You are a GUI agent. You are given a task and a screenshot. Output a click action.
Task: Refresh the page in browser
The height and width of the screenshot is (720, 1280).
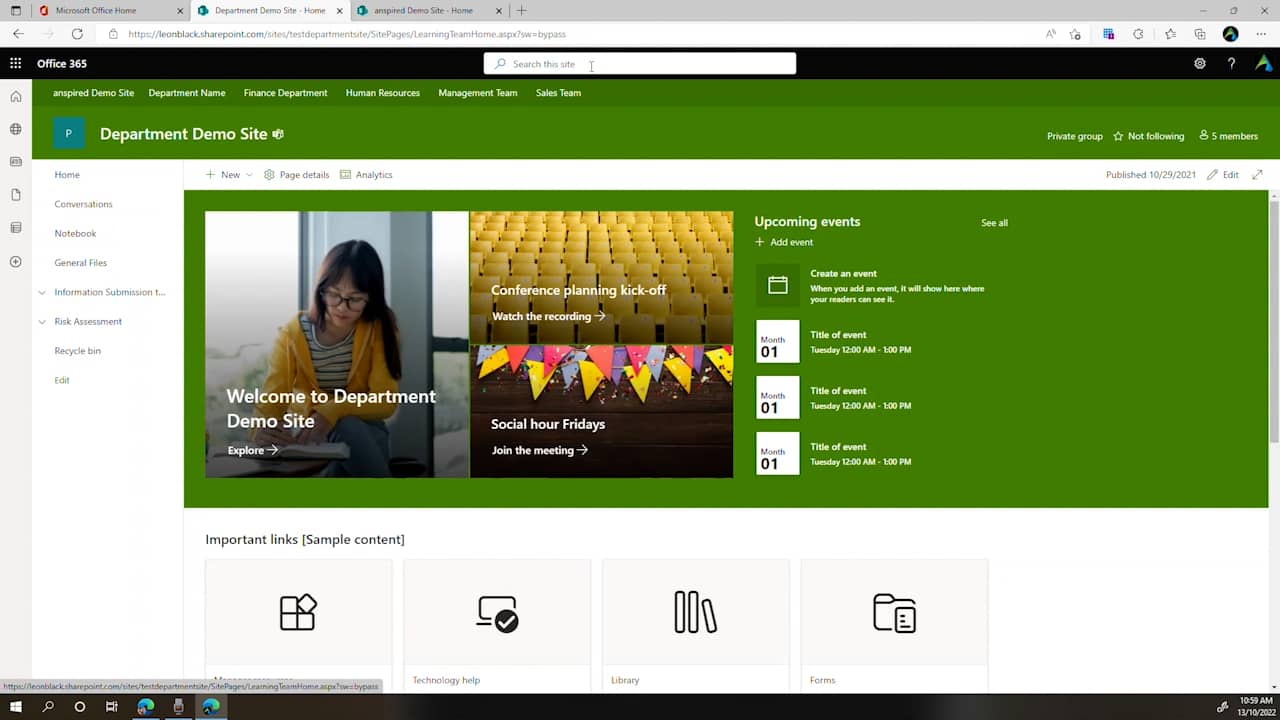(77, 34)
